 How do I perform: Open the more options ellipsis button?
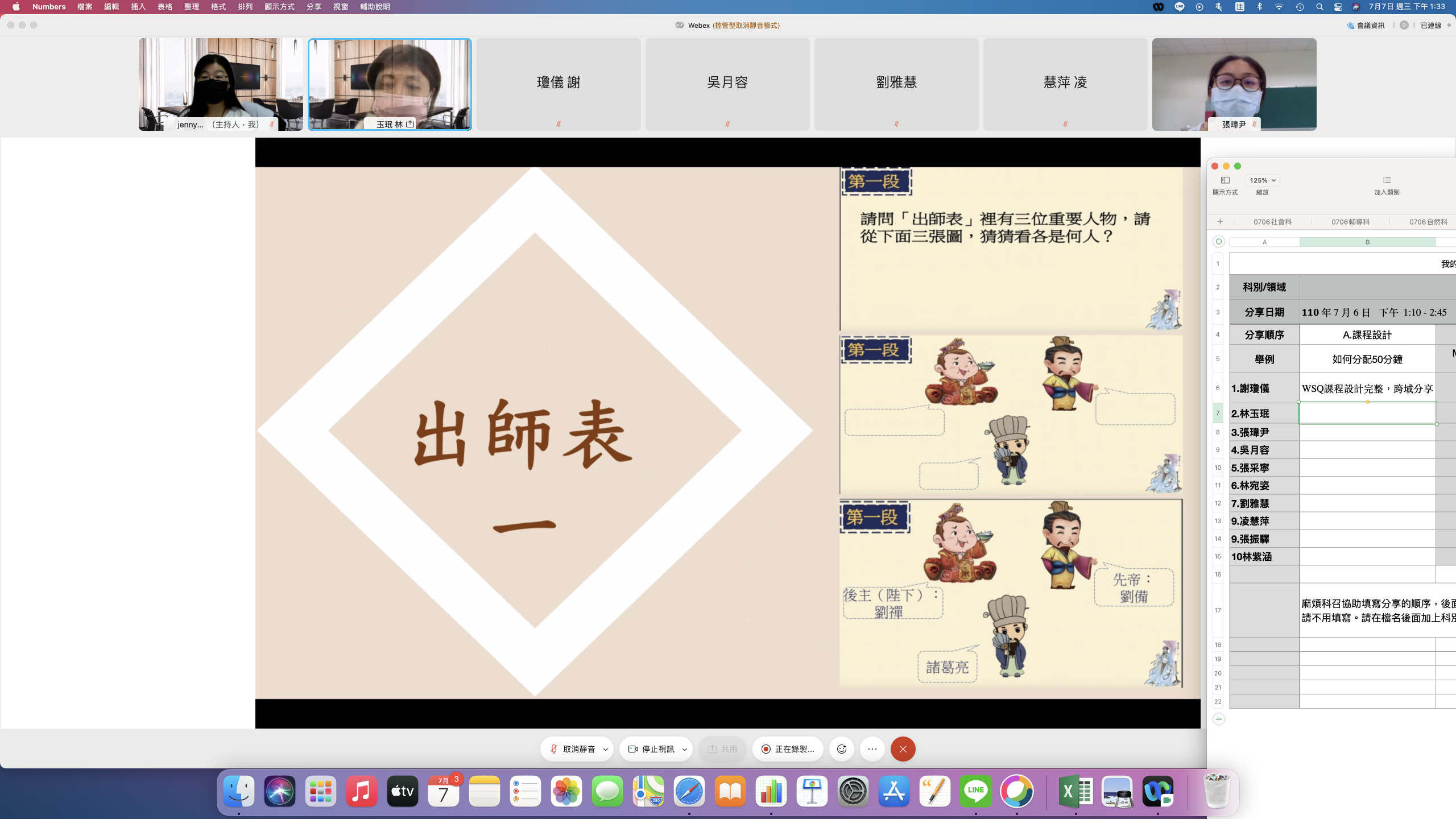pos(872,749)
